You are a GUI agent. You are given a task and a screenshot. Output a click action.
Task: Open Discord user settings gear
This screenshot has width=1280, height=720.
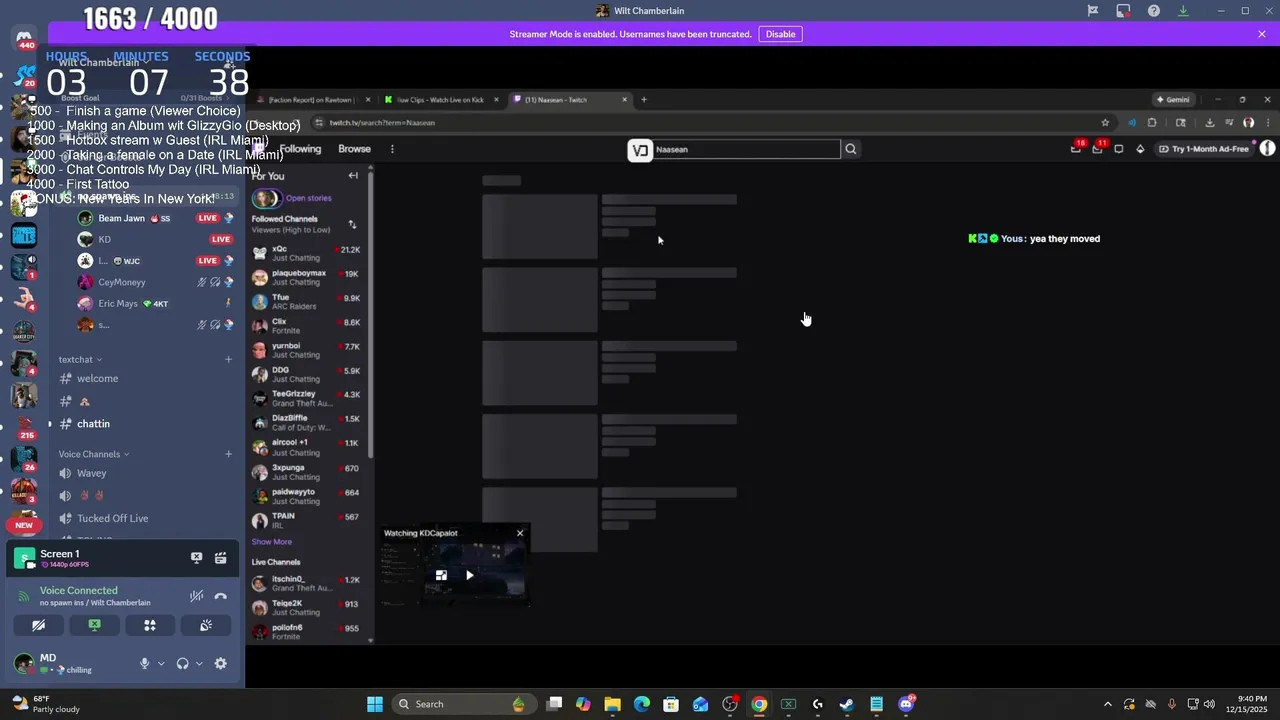221,663
